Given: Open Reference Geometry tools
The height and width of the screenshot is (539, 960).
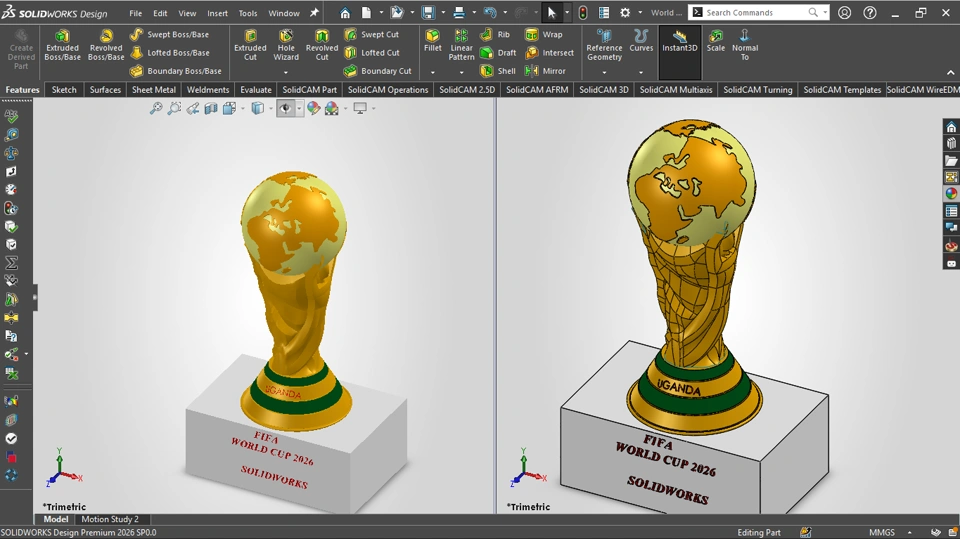Looking at the screenshot, I should tap(604, 45).
